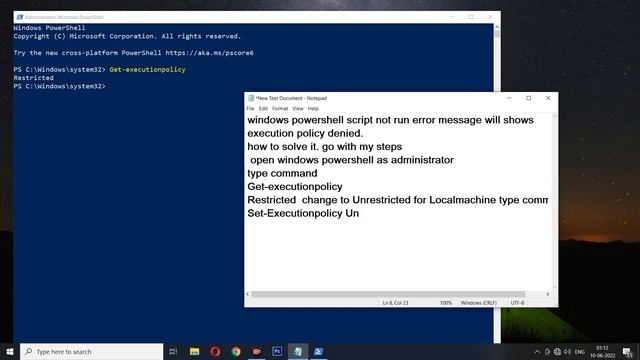640x360 pixels.
Task: Click the "Set-Executionpolicy Un" line
Action: click(x=303, y=213)
